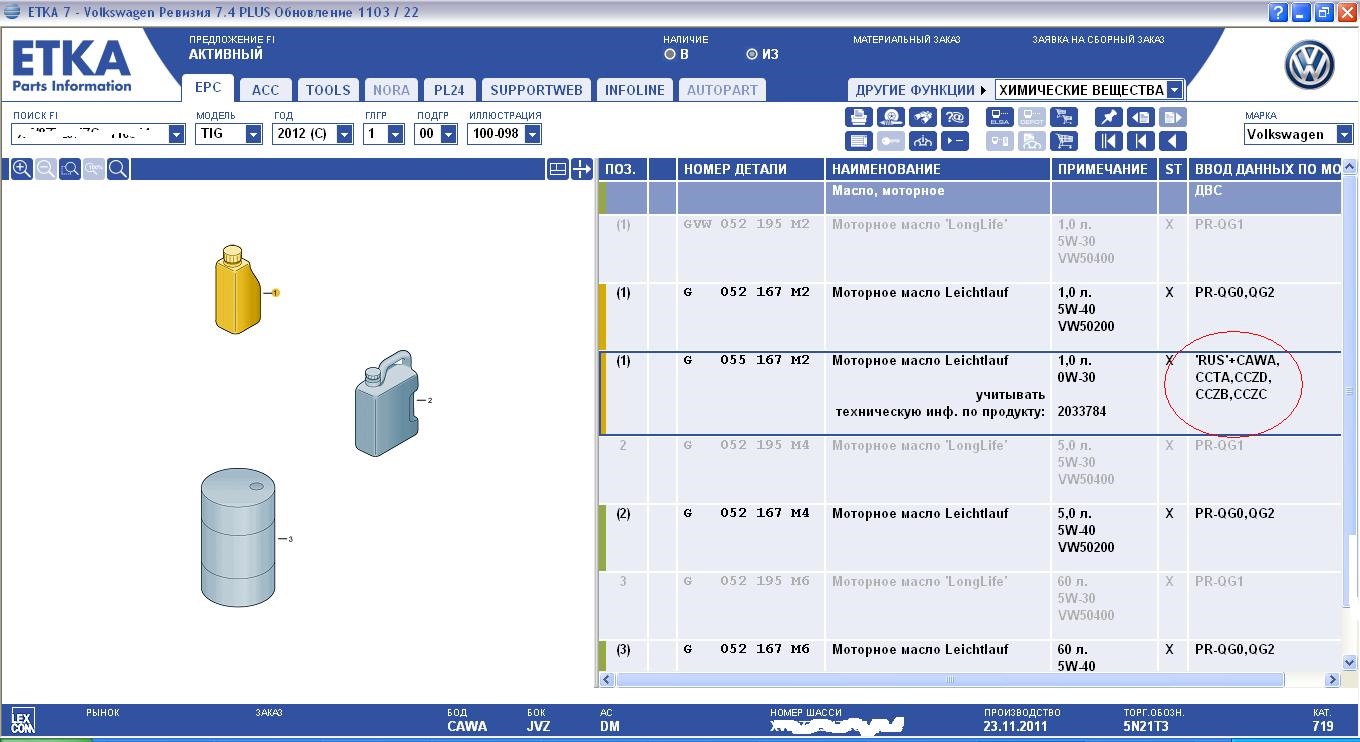Image resolution: width=1360 pixels, height=742 pixels.
Task: Print the current parts list
Action: [x=858, y=118]
